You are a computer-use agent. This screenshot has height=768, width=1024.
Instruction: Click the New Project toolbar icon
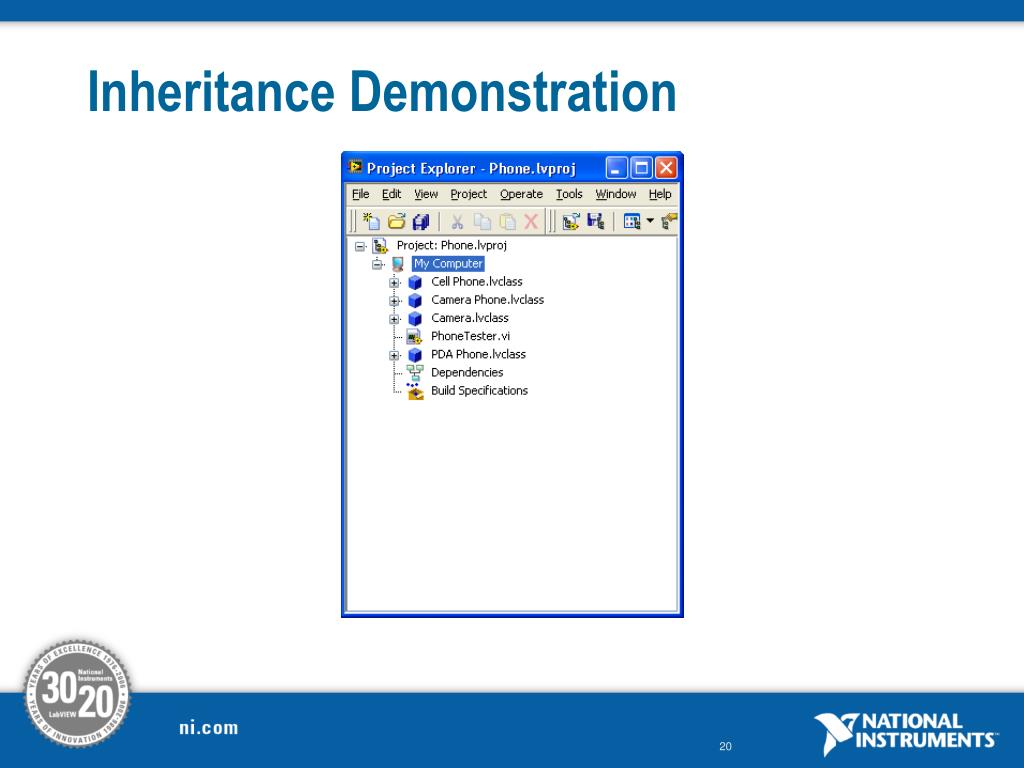point(371,221)
